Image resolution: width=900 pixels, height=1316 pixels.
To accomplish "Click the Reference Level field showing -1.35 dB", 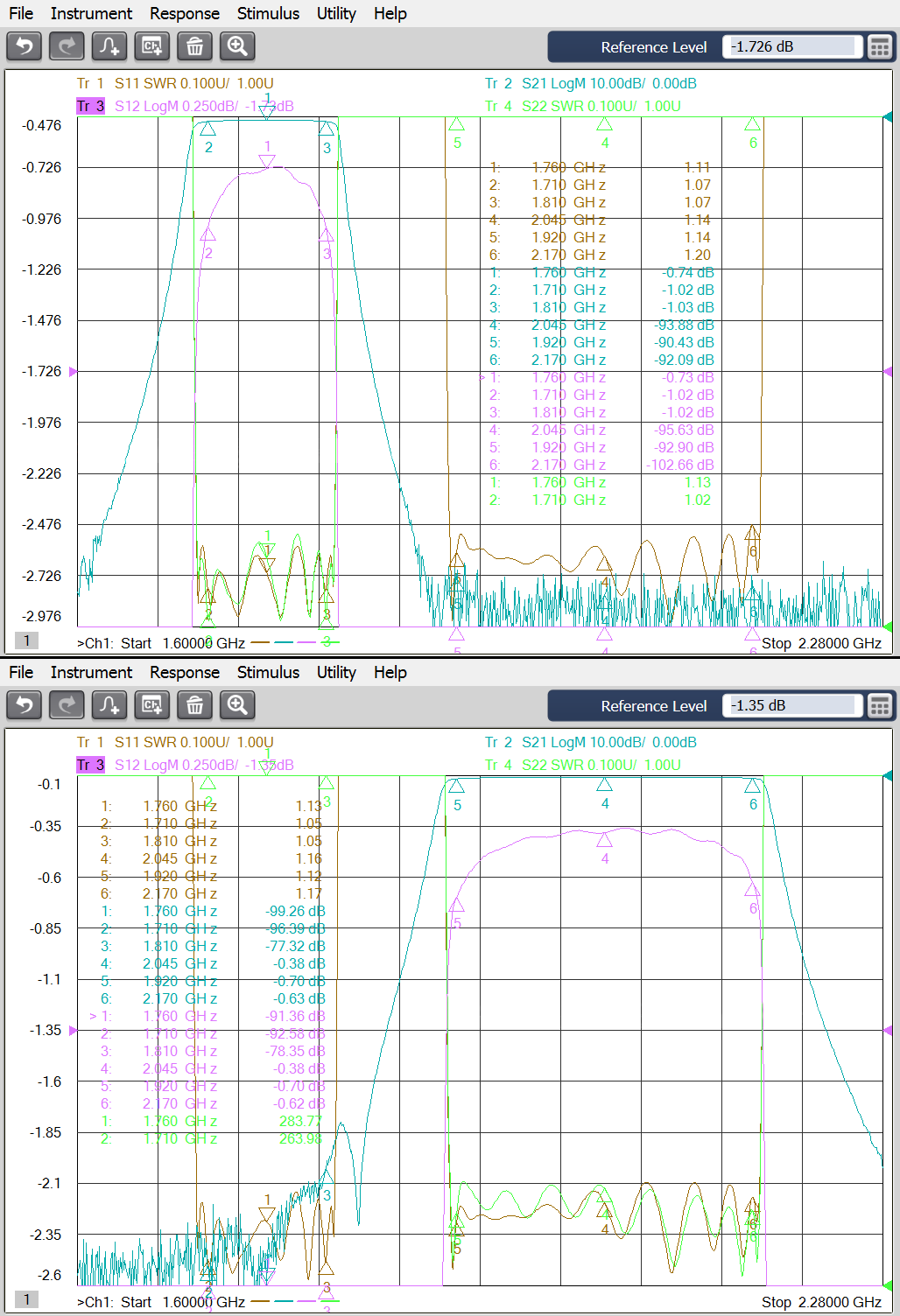I will [791, 706].
